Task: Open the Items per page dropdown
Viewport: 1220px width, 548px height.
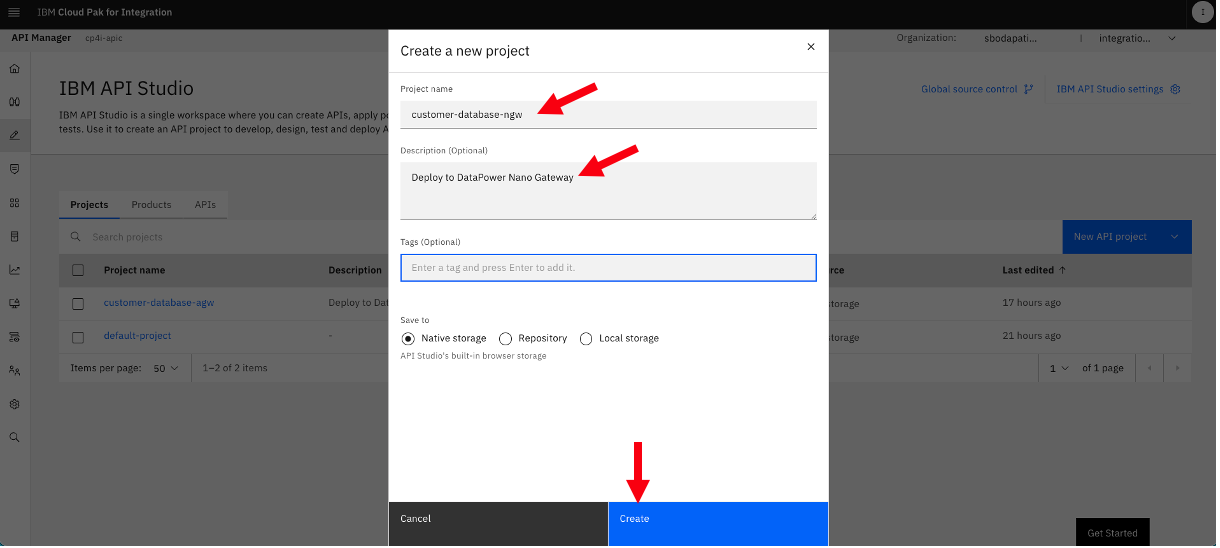Action: tap(166, 368)
